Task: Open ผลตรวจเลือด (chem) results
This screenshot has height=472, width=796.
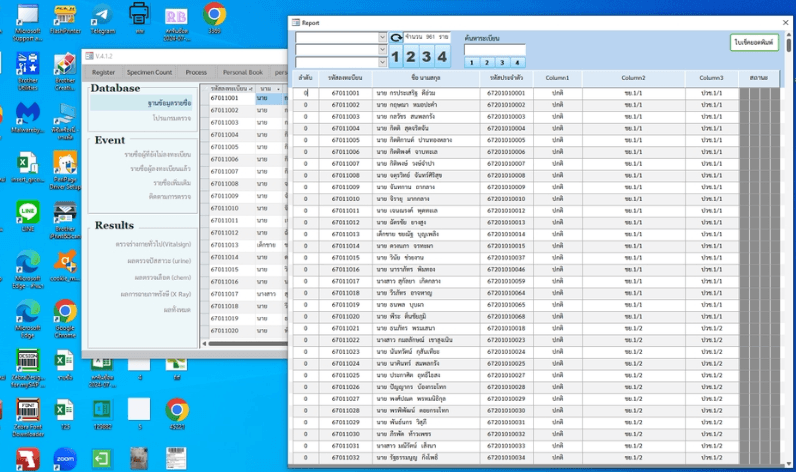Action: pyautogui.click(x=162, y=278)
